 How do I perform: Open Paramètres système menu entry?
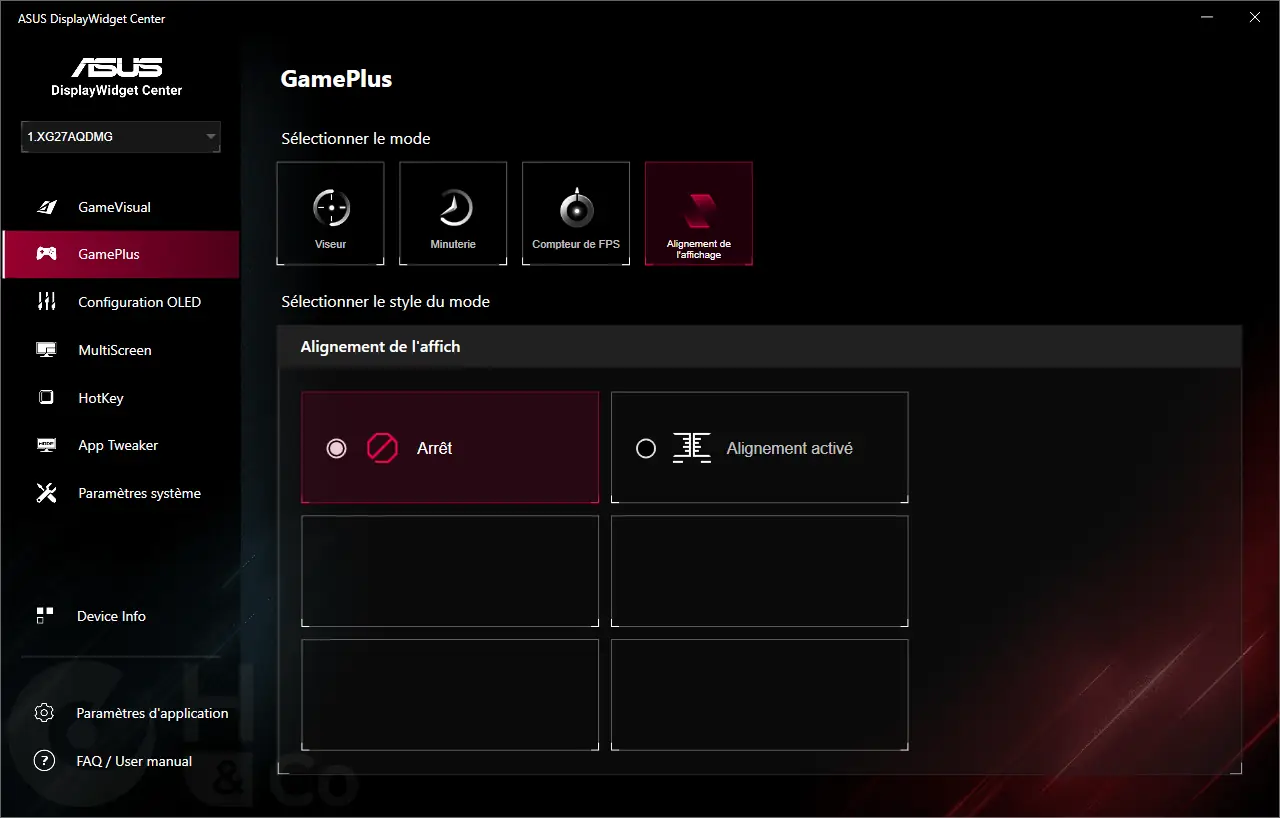120,493
